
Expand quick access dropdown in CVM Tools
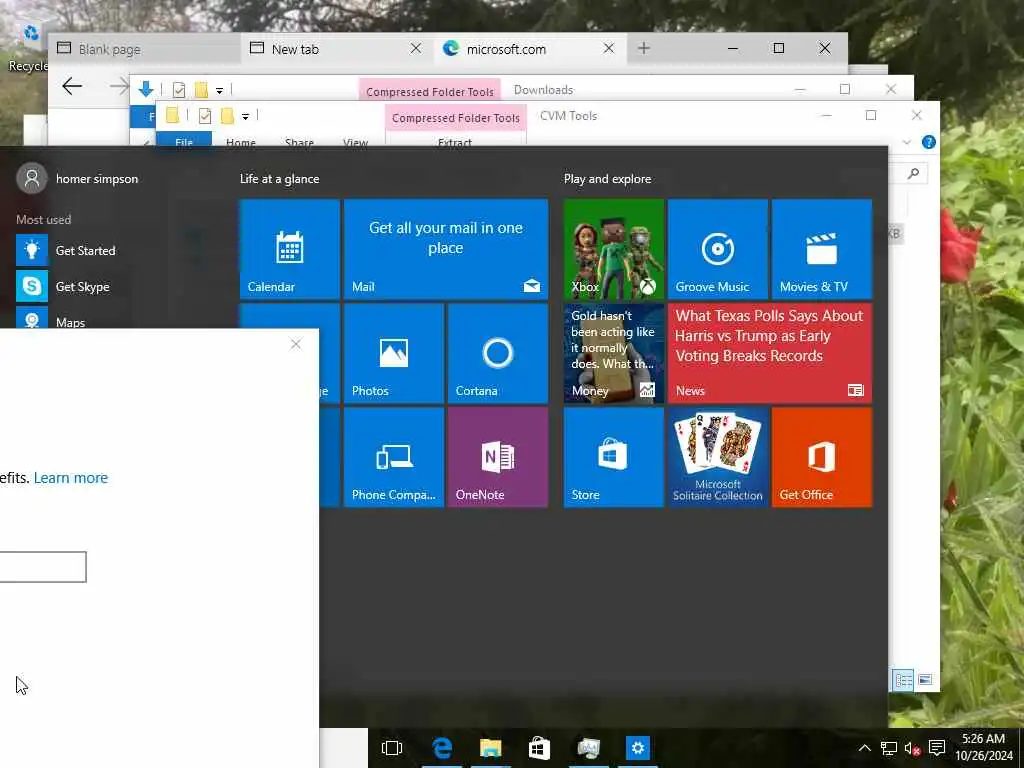point(246,117)
